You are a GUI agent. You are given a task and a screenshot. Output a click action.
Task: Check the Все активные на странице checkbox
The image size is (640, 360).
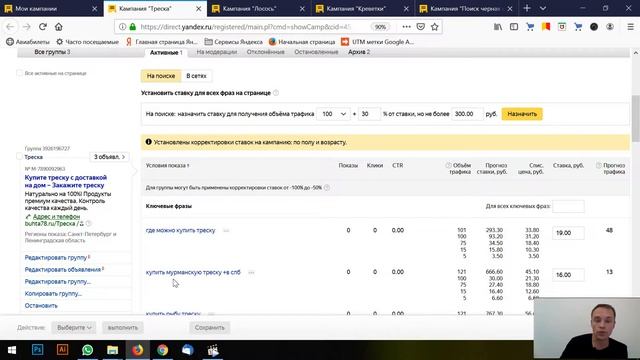pos(19,73)
